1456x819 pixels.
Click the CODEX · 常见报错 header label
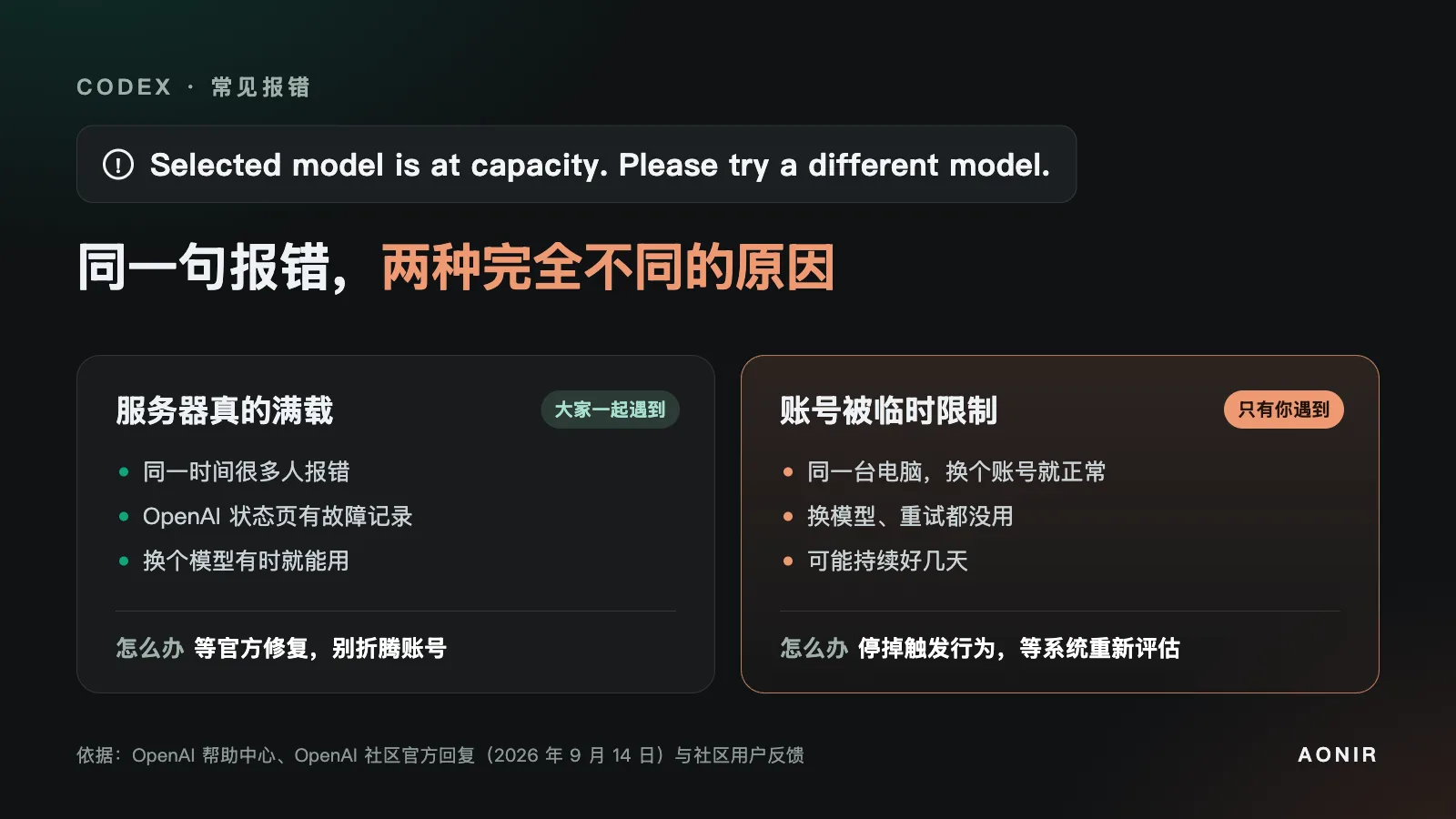click(x=193, y=87)
